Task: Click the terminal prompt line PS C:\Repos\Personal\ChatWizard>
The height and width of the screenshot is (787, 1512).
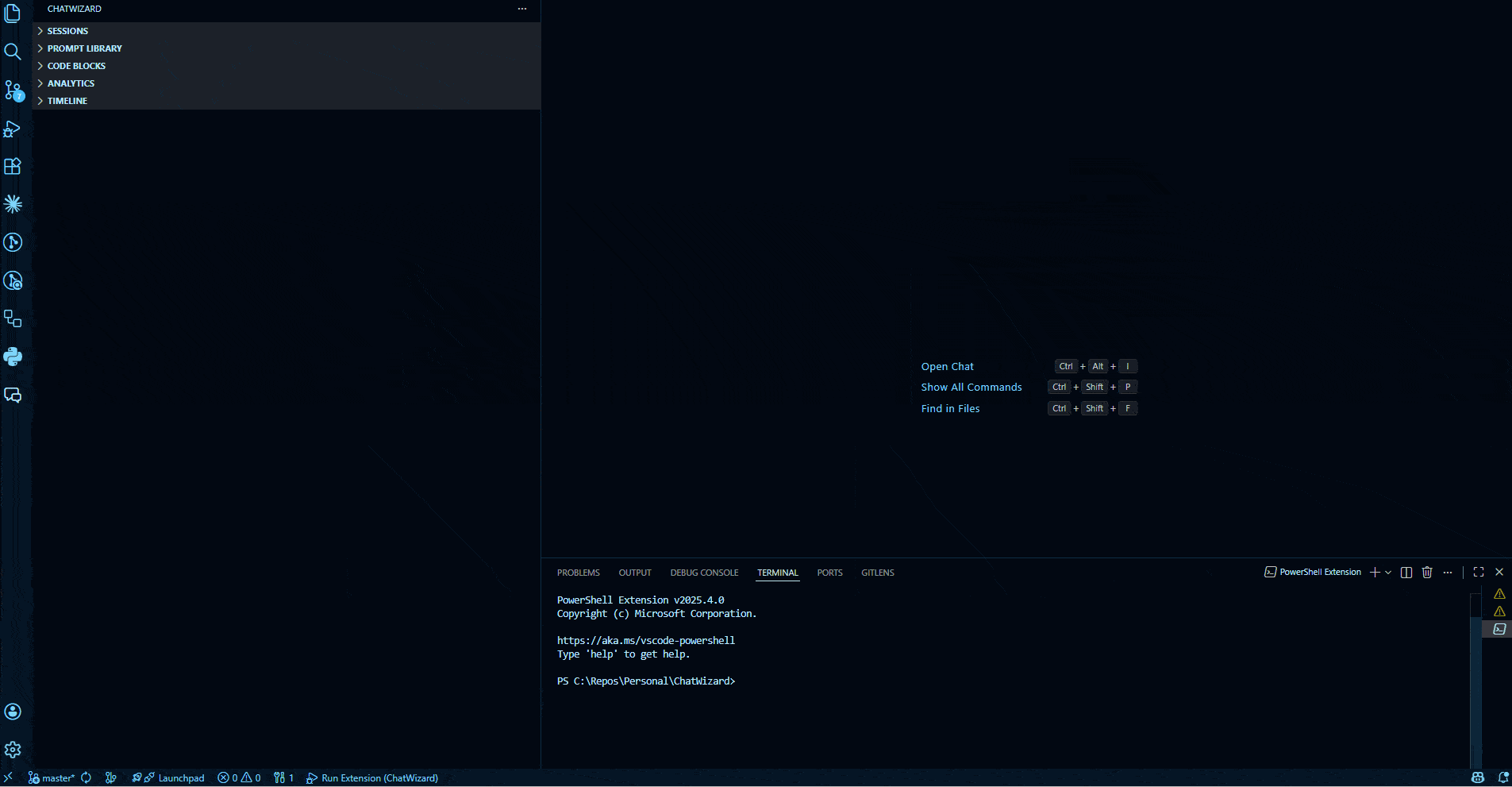Action: click(x=646, y=681)
